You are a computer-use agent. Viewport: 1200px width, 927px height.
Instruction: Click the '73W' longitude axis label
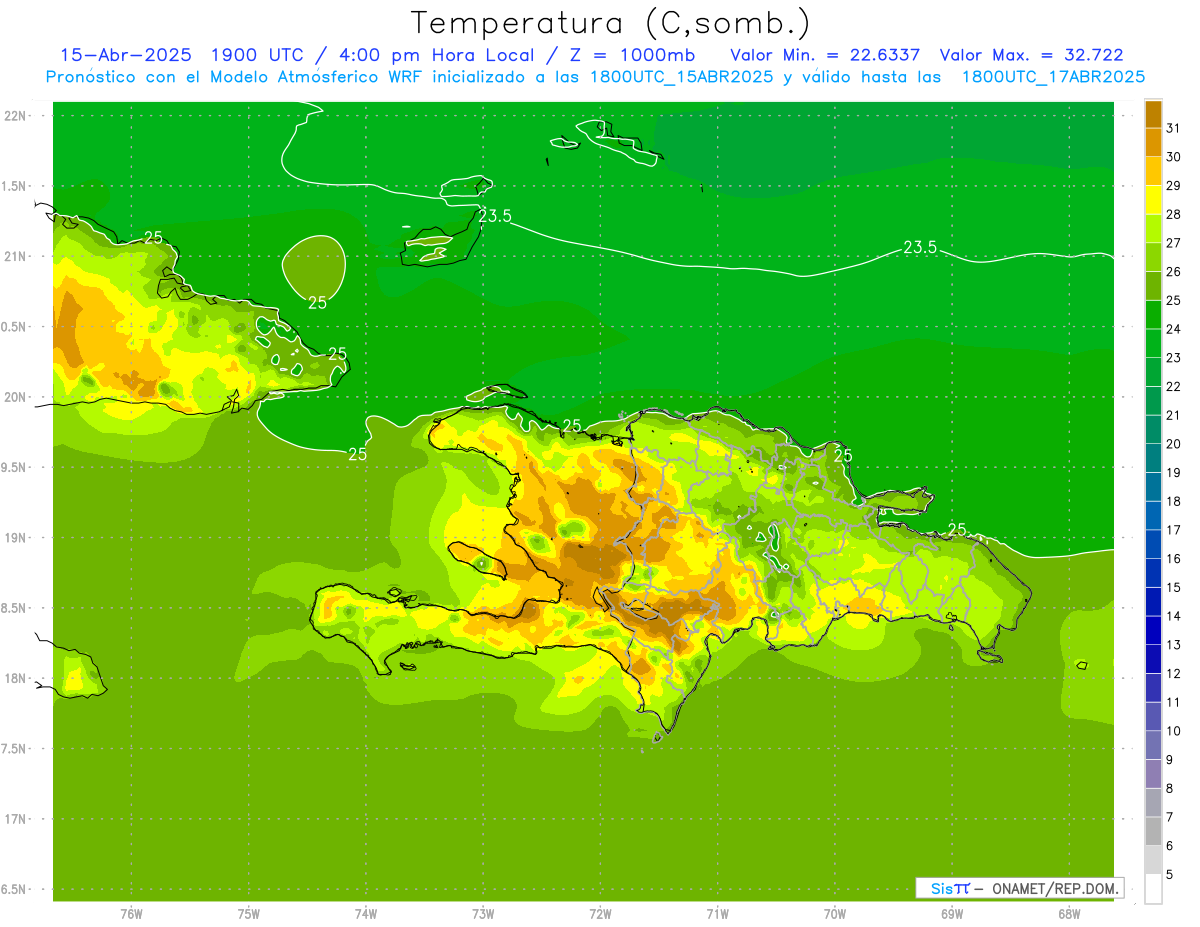click(x=483, y=913)
